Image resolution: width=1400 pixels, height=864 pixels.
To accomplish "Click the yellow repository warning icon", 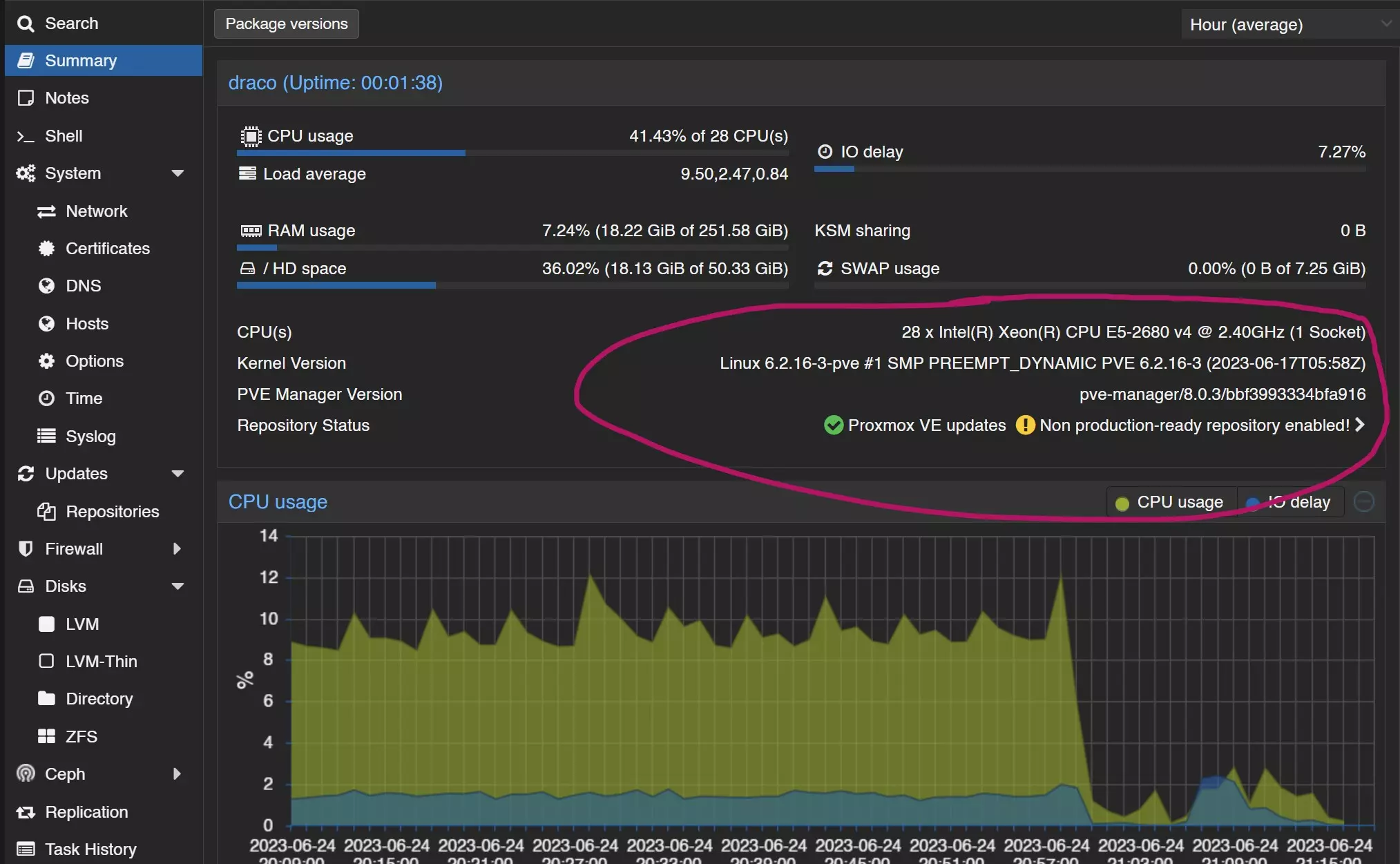I will [x=1026, y=425].
